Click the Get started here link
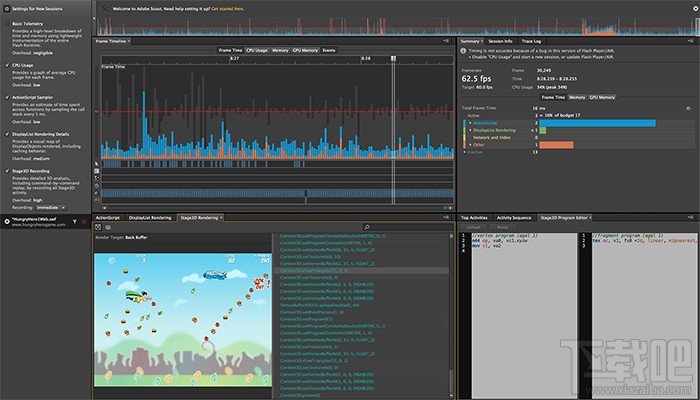Screen dimensions: 700x400 [x=228, y=8]
